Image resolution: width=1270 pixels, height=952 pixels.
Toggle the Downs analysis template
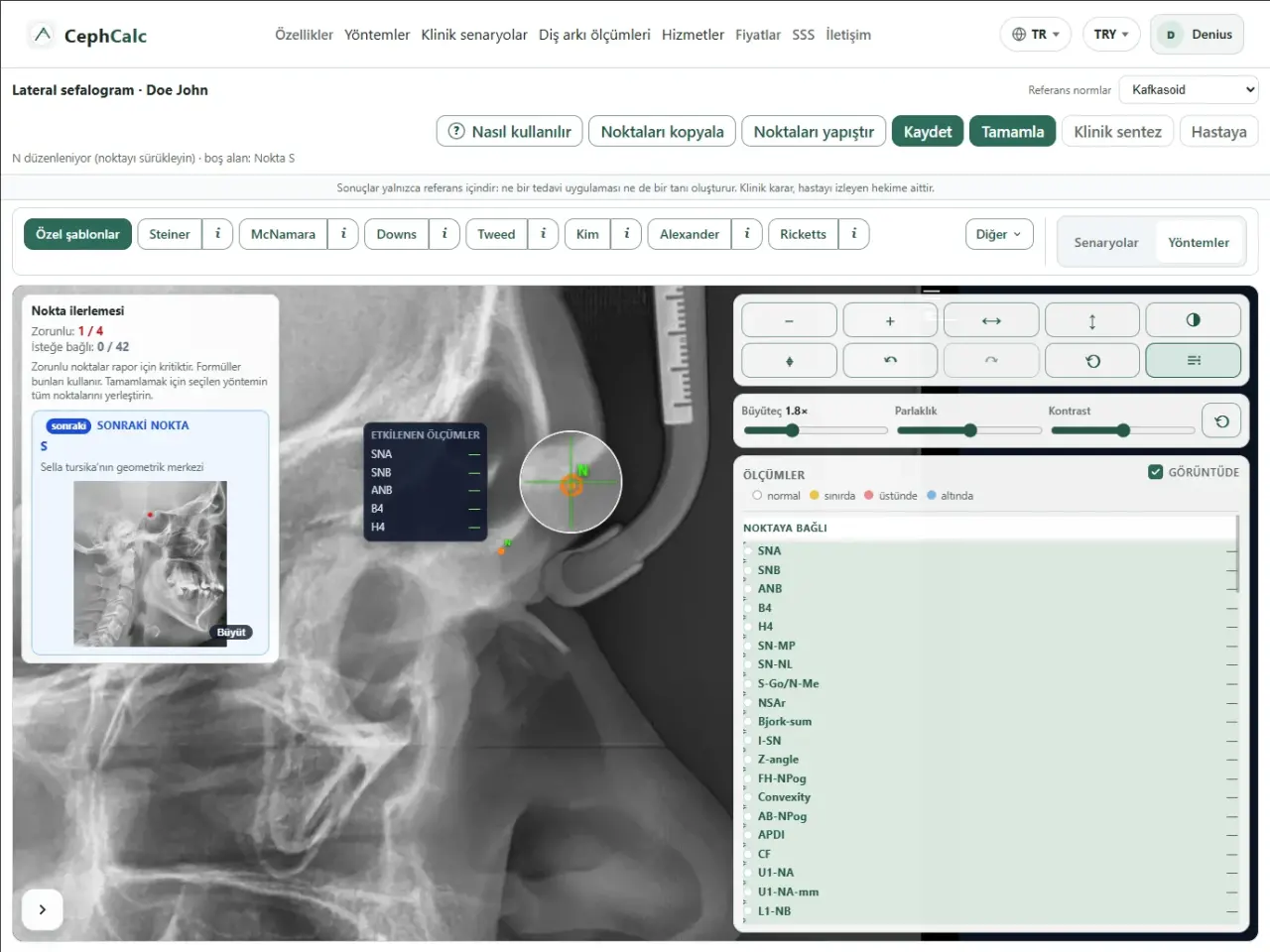[x=397, y=234]
